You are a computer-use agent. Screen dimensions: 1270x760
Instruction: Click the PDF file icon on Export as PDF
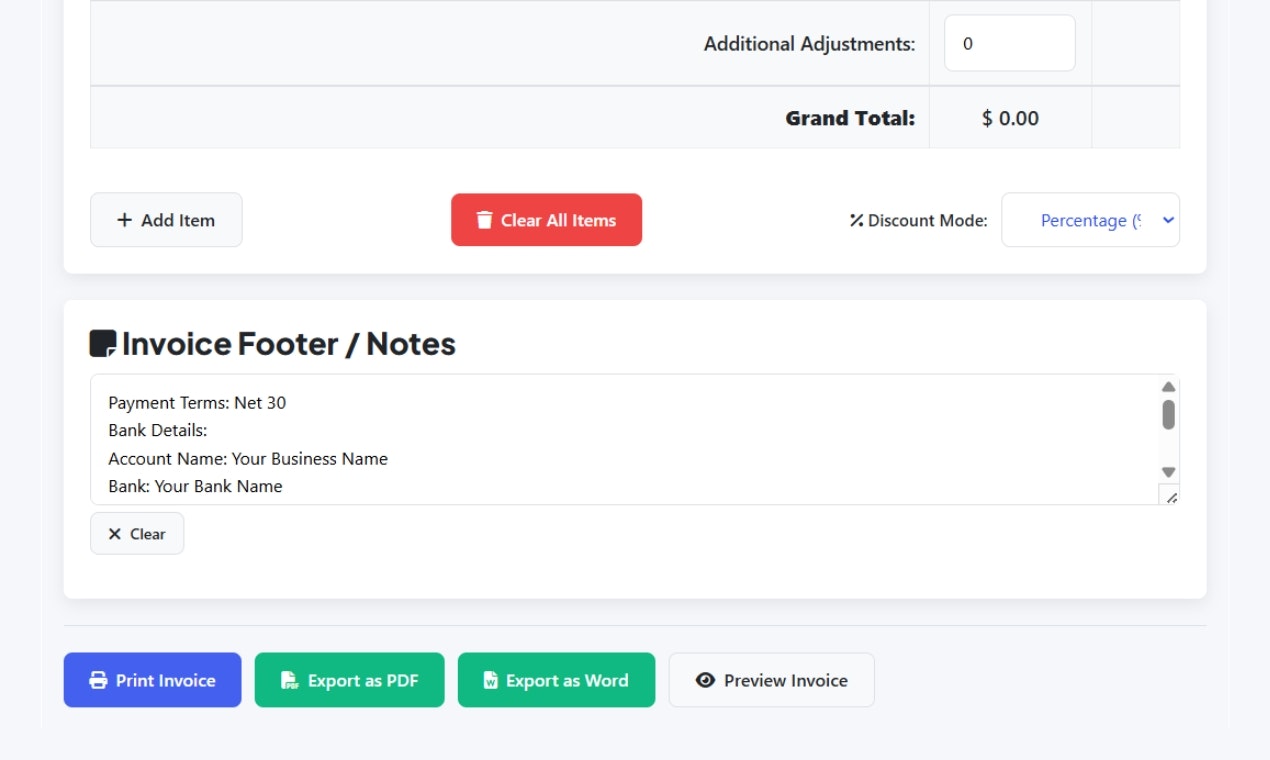(x=290, y=680)
